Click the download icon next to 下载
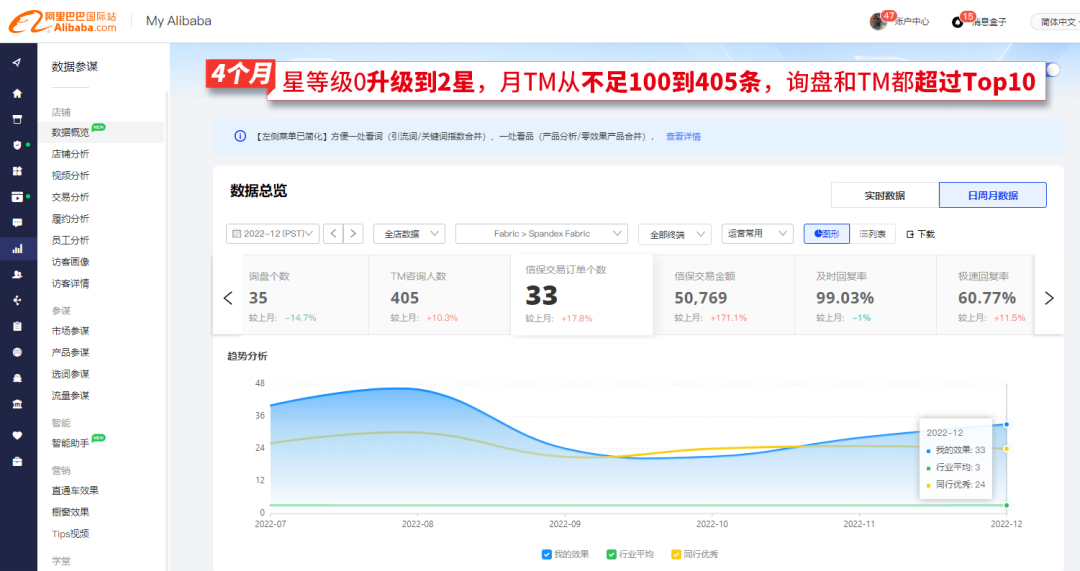The width and height of the screenshot is (1080, 571). pos(910,234)
